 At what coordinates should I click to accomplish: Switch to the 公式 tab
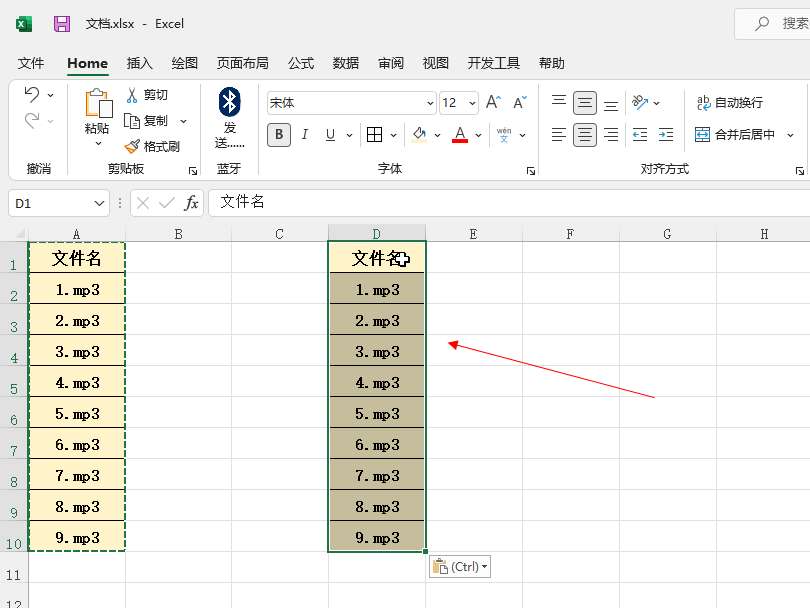pos(301,64)
